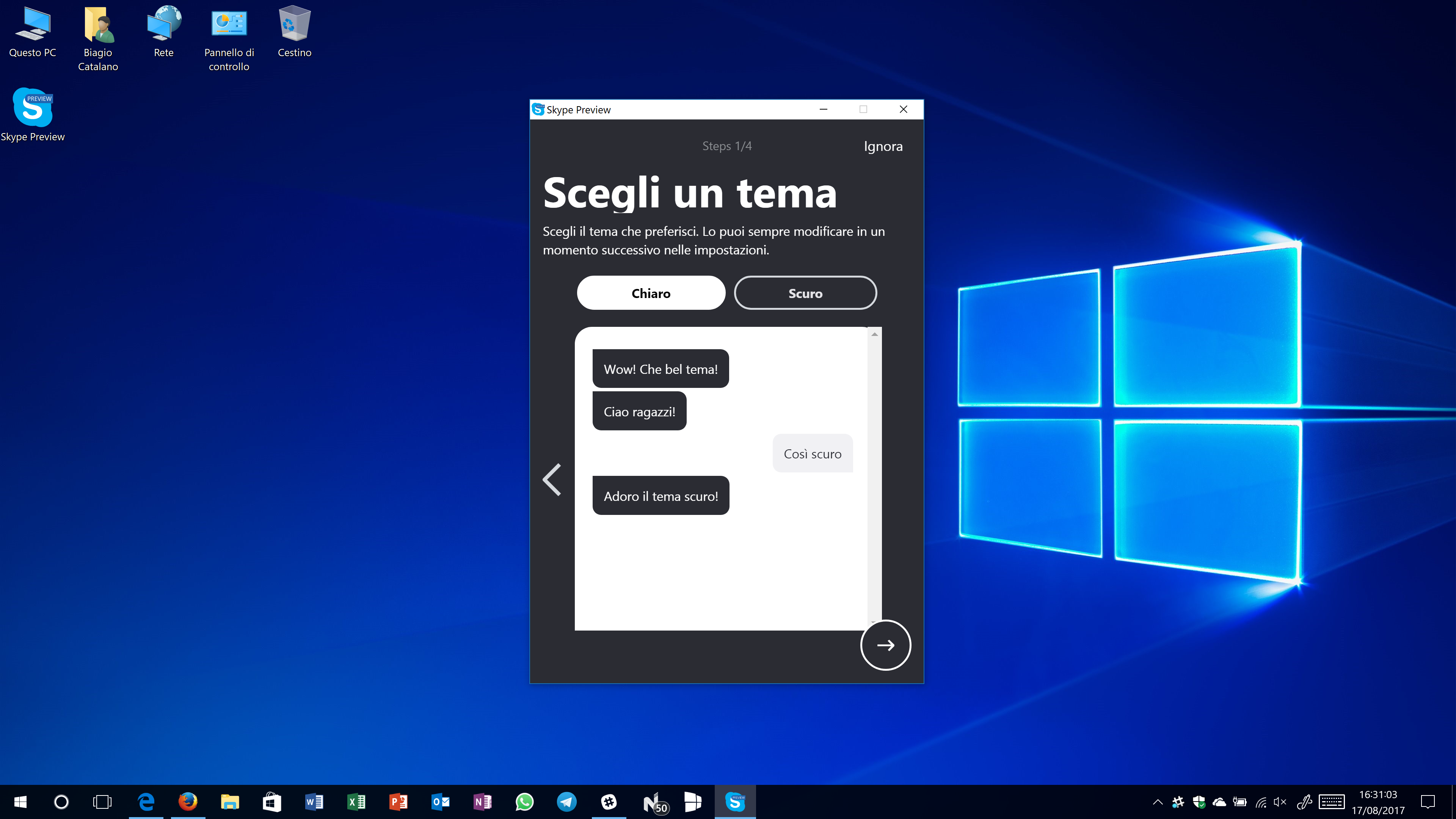Open Word from taskbar
This screenshot has width=1456, height=819.
pyautogui.click(x=314, y=802)
